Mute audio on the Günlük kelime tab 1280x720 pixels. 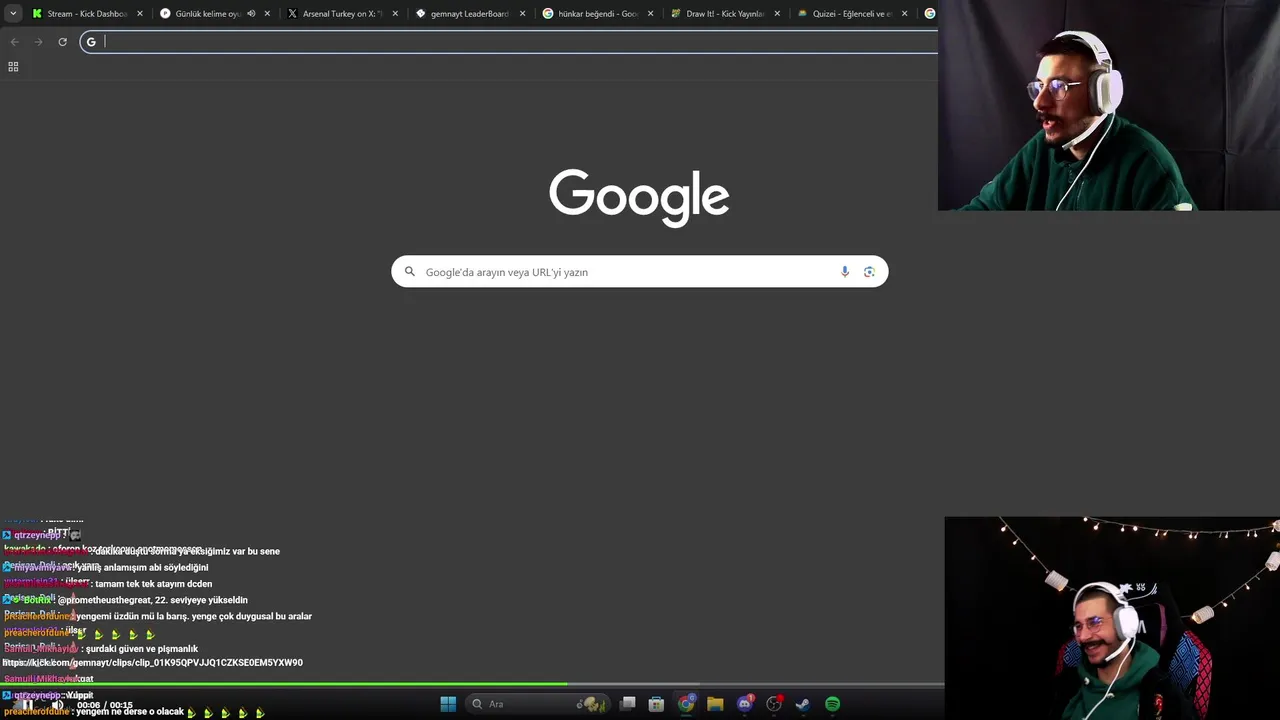click(251, 14)
